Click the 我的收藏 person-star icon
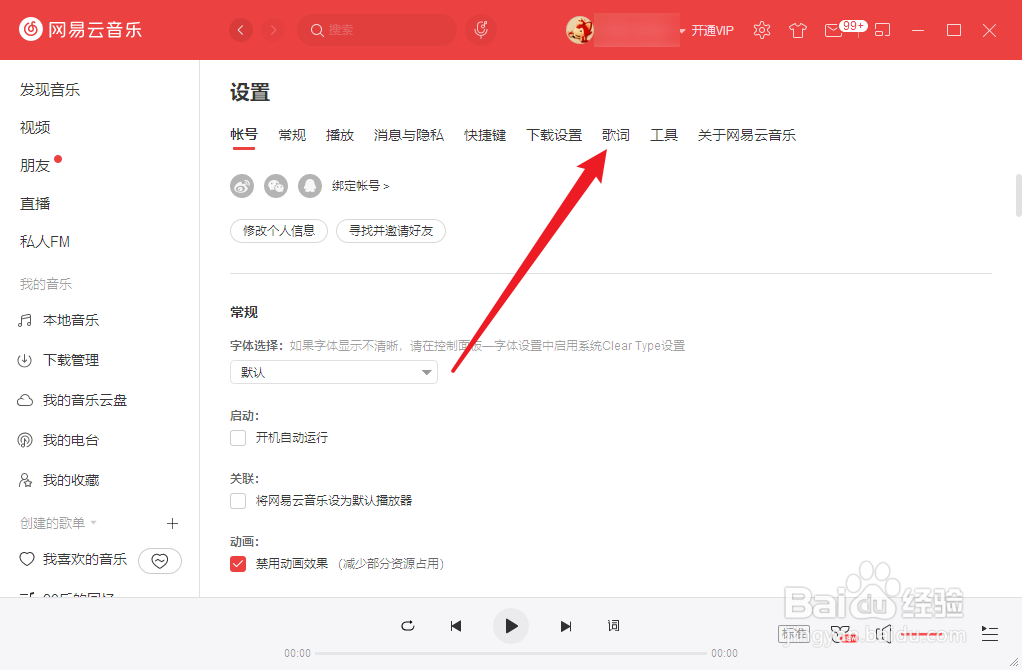Viewport: 1022px width, 670px height. pyautogui.click(x=25, y=480)
